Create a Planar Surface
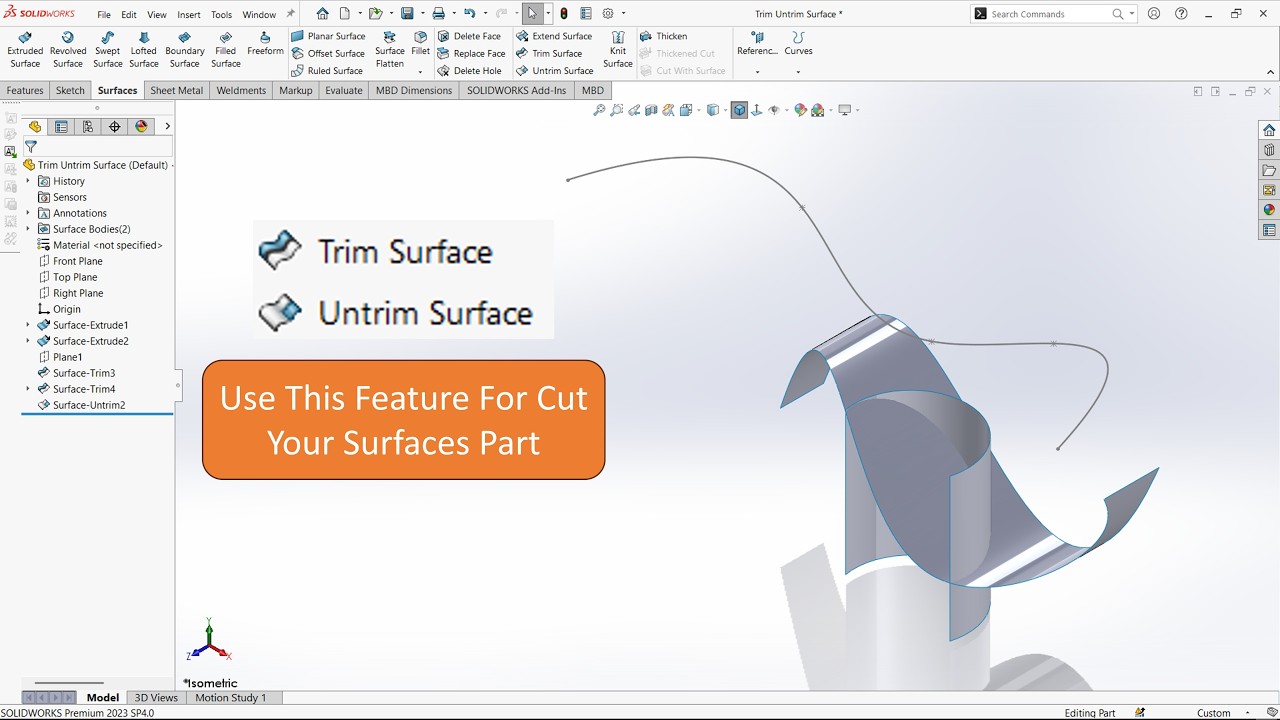 328,36
